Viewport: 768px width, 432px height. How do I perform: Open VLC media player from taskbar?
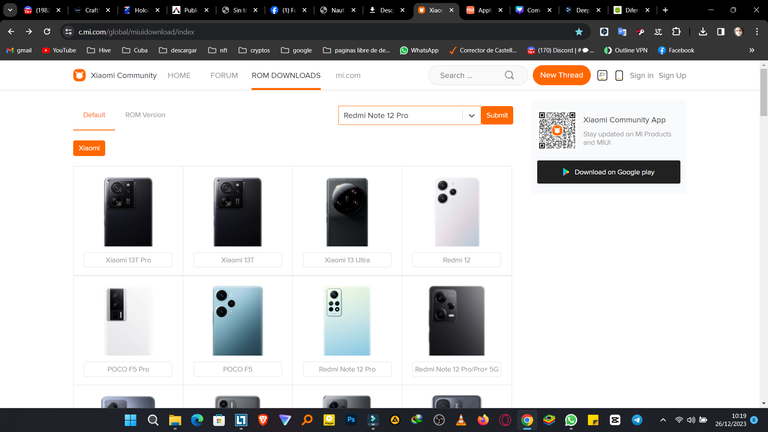point(460,420)
